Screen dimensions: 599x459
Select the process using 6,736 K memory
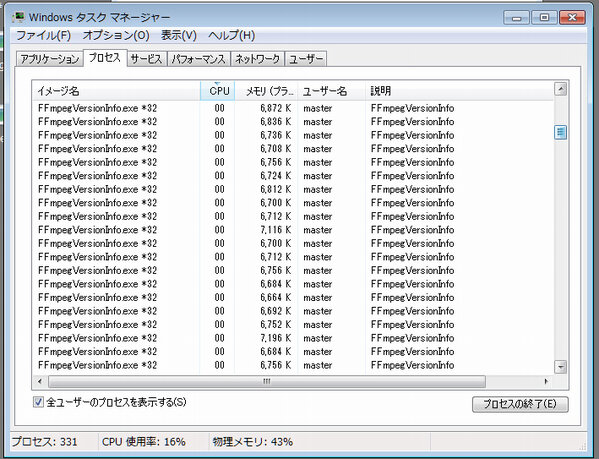click(x=293, y=135)
